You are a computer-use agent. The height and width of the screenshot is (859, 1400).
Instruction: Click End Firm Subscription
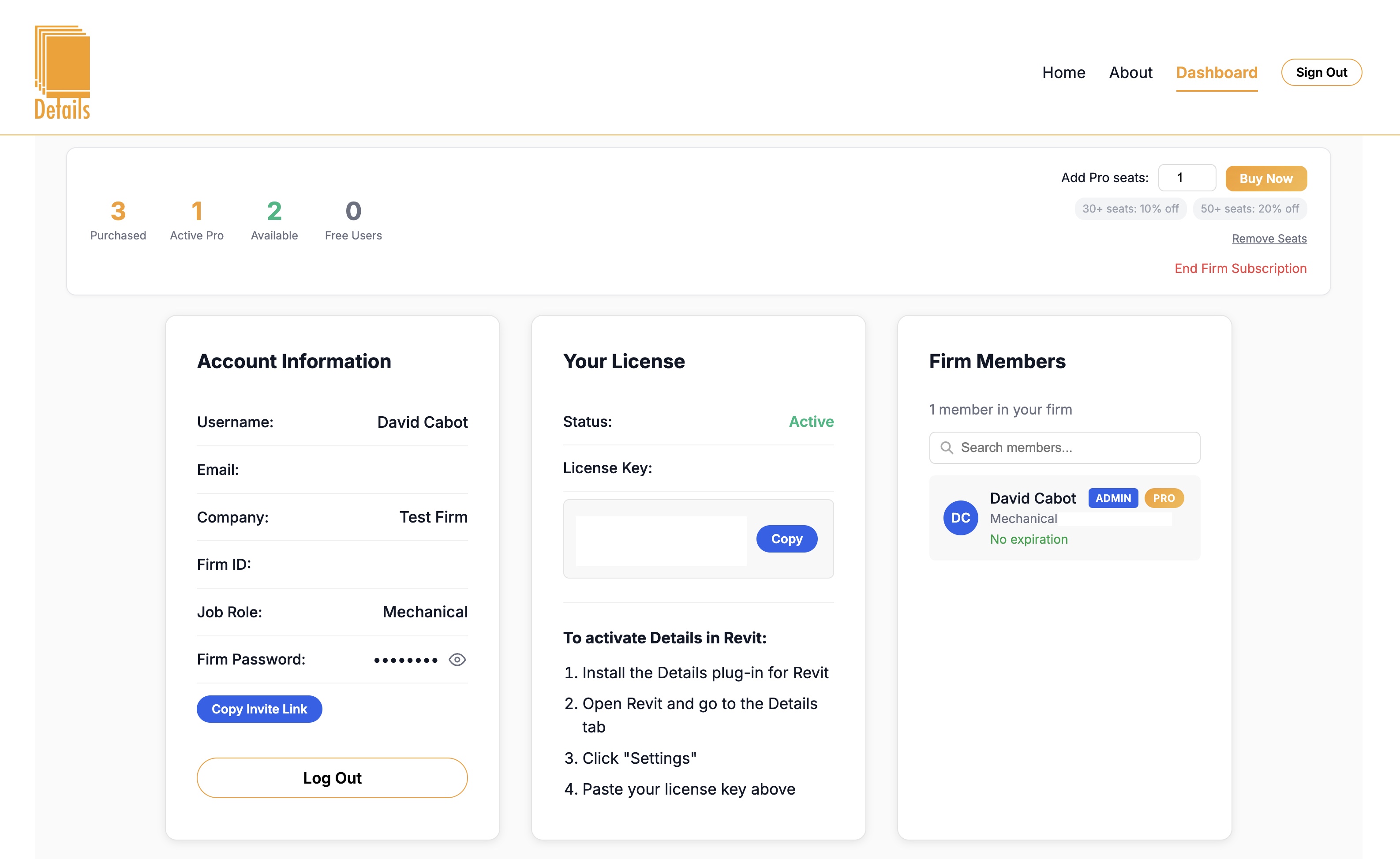click(1240, 268)
